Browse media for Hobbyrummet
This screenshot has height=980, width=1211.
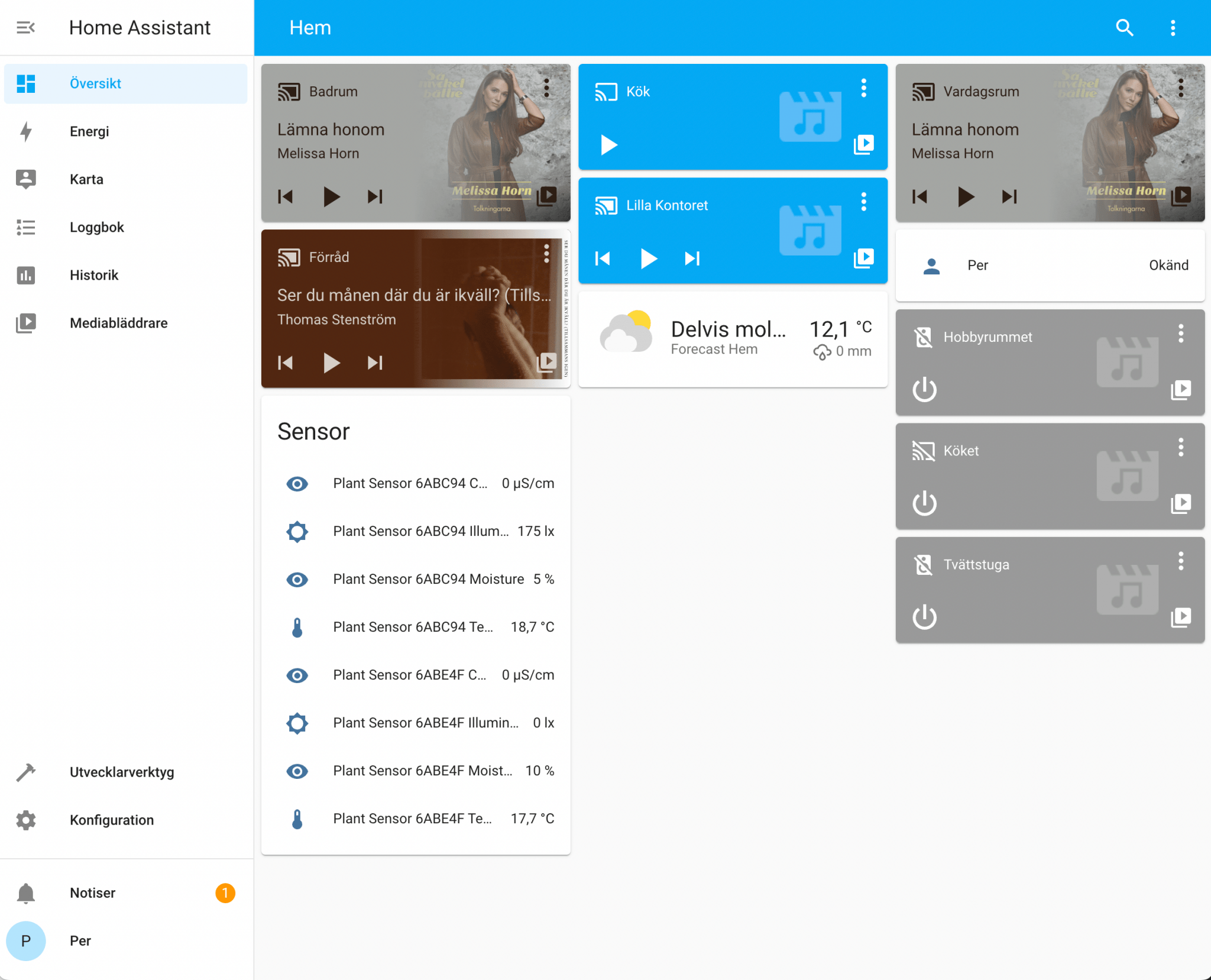(x=1181, y=390)
